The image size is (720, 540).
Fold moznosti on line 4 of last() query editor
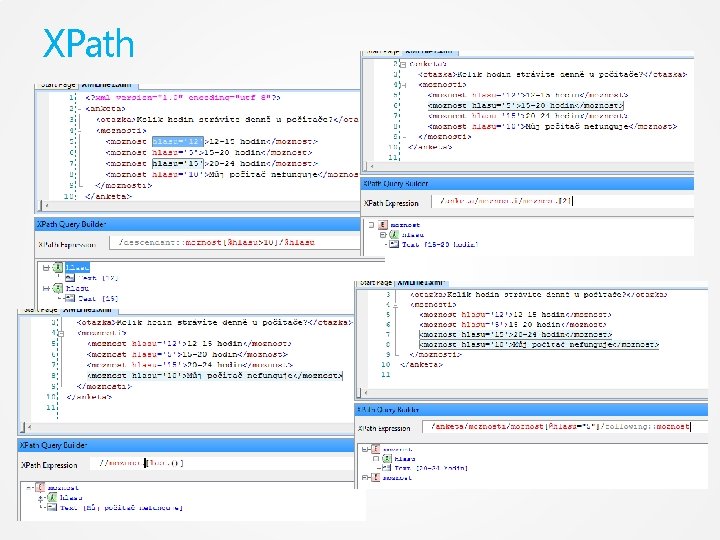(61, 333)
